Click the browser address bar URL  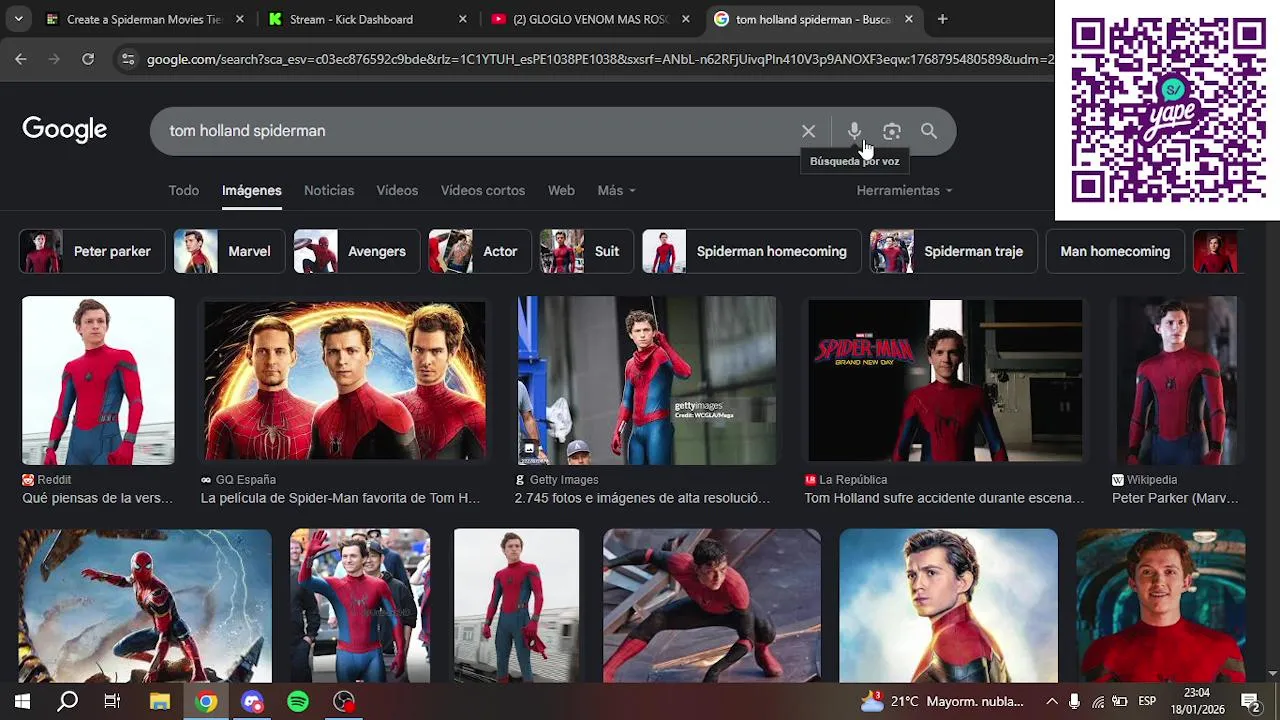(600, 59)
